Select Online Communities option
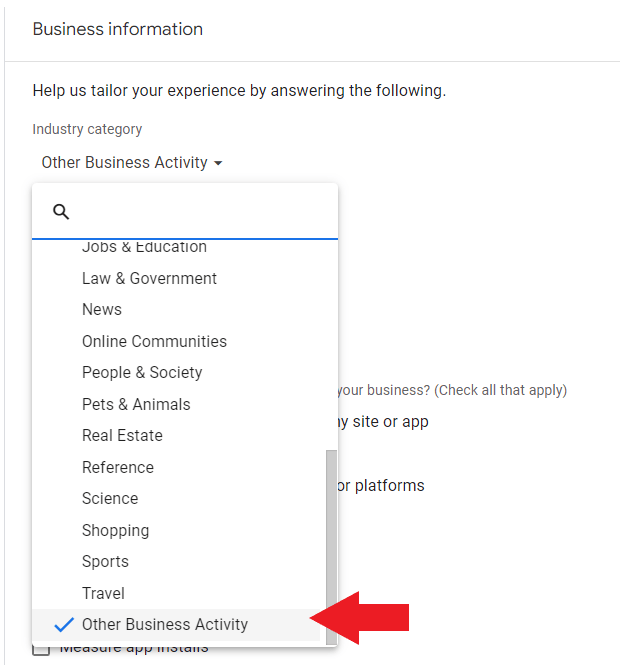The height and width of the screenshot is (665, 620). (154, 341)
